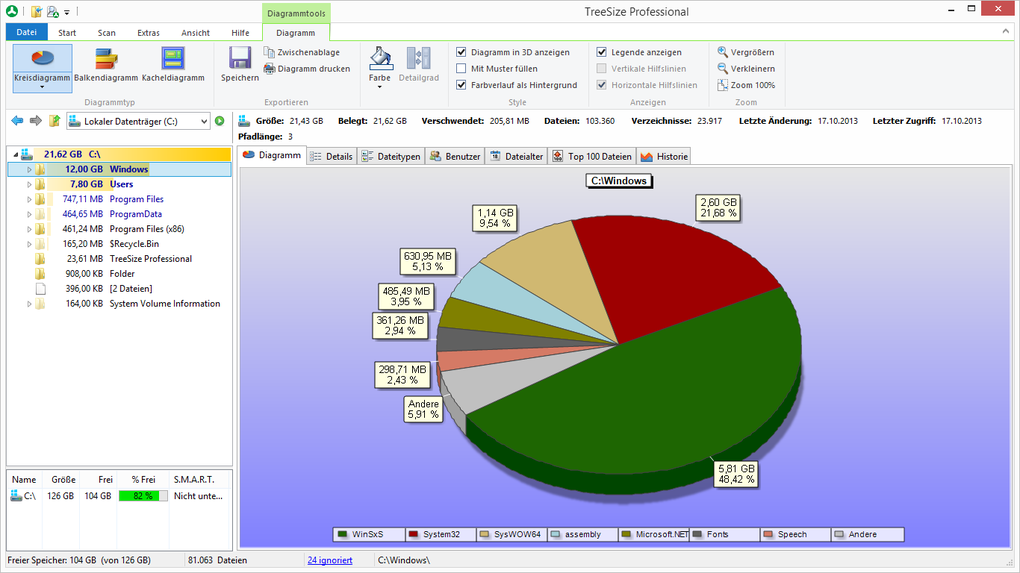Open the Lokaler Datenträger (C:) drive dropdown
Viewport: 1020px width, 573px height.
click(204, 121)
